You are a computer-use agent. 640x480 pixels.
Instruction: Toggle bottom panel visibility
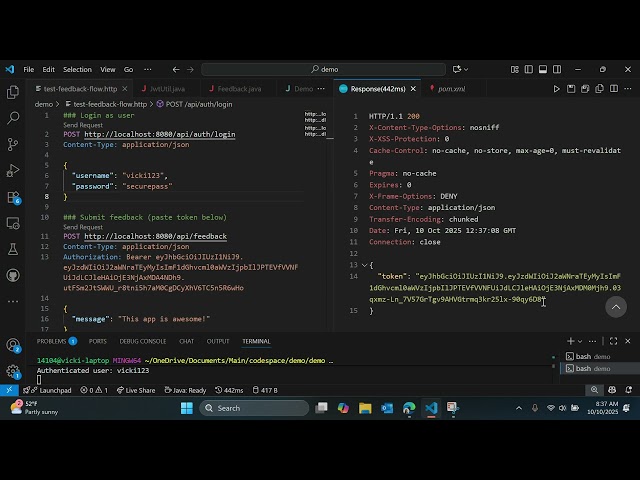(543, 69)
